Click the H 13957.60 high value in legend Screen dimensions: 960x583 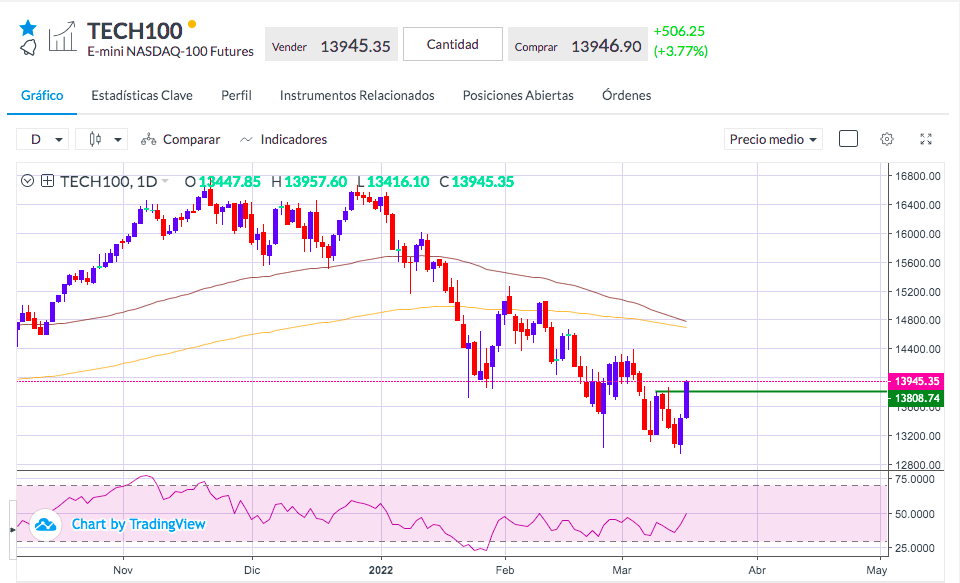[309, 182]
